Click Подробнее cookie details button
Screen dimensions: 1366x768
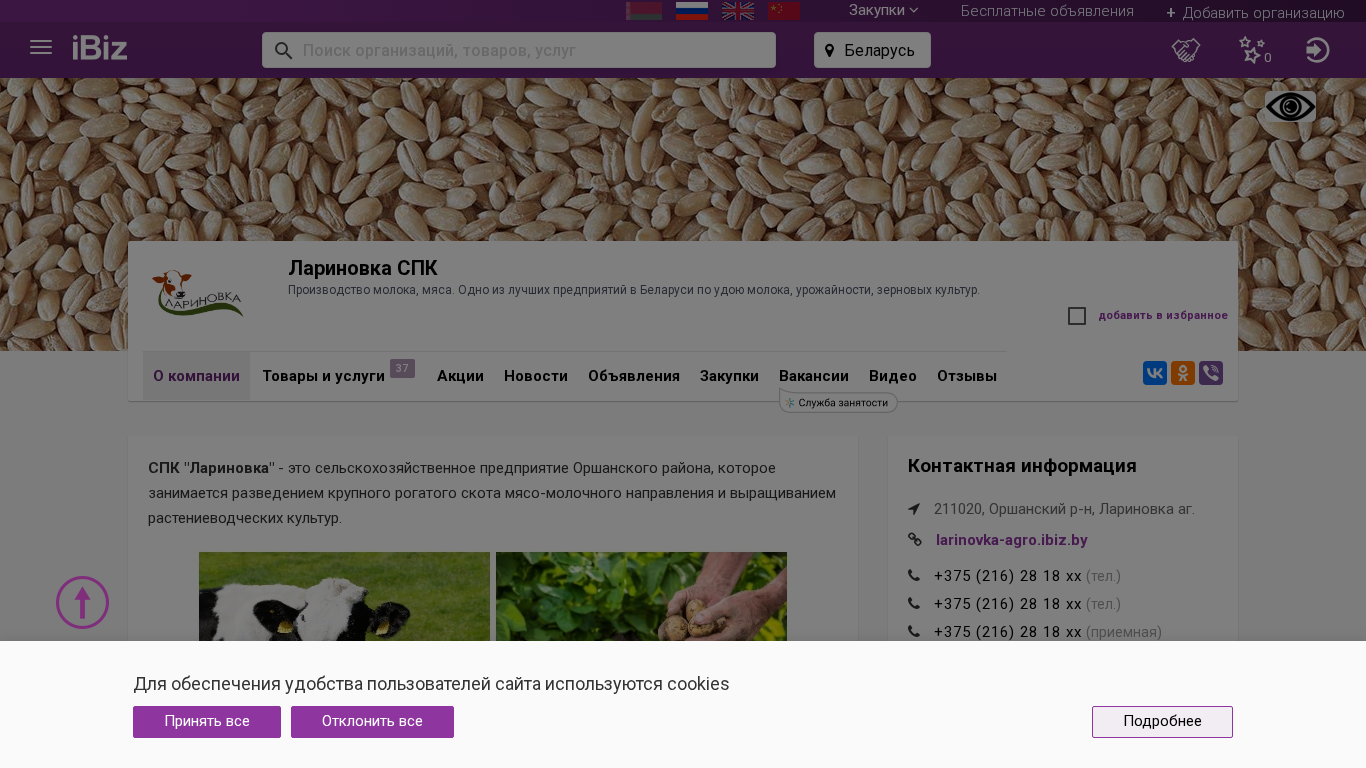[1162, 722]
